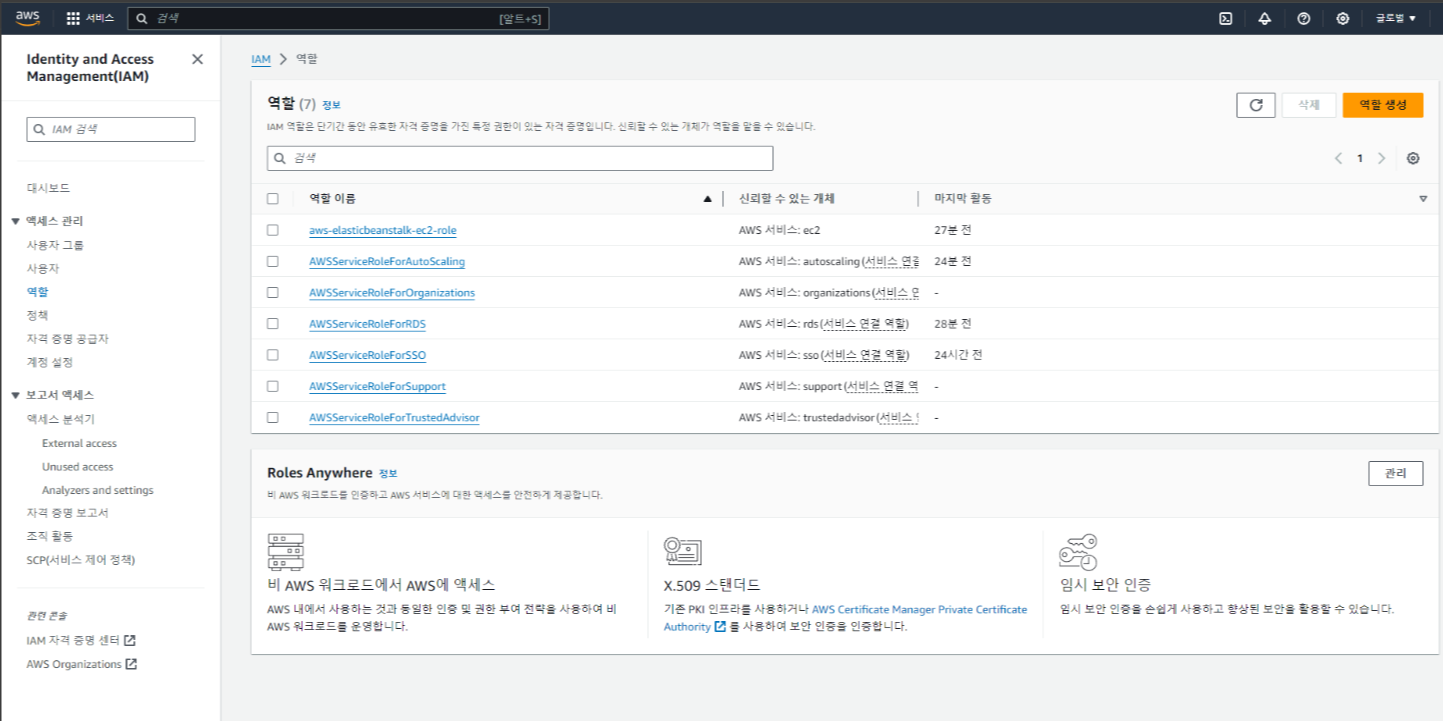Focus the top AWS search bar
Image resolution: width=1443 pixels, height=721 pixels.
338,18
